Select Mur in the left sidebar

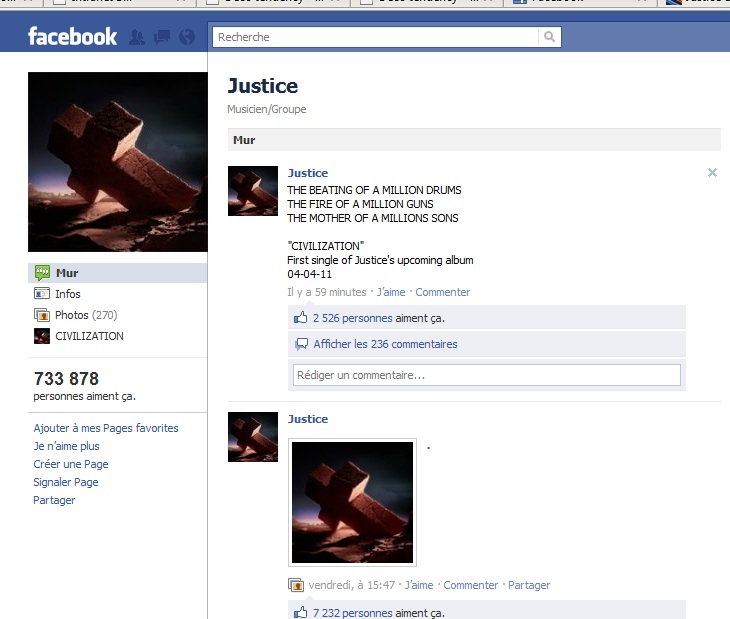[x=117, y=273]
